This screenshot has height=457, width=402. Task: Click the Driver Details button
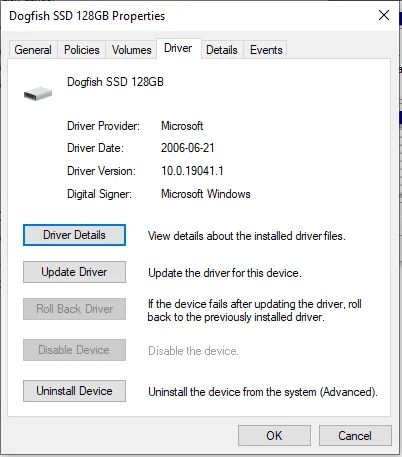[74, 235]
